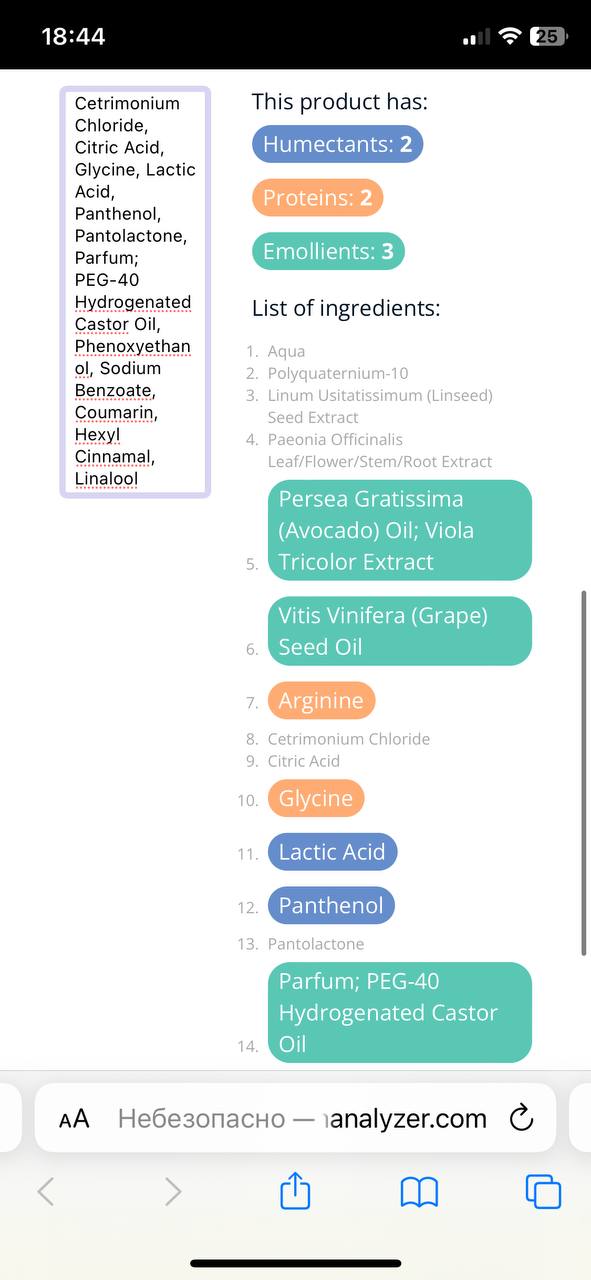Tap Vitis Vinifera (Grape) Seed Oil tag
The image size is (591, 1280).
tap(400, 631)
